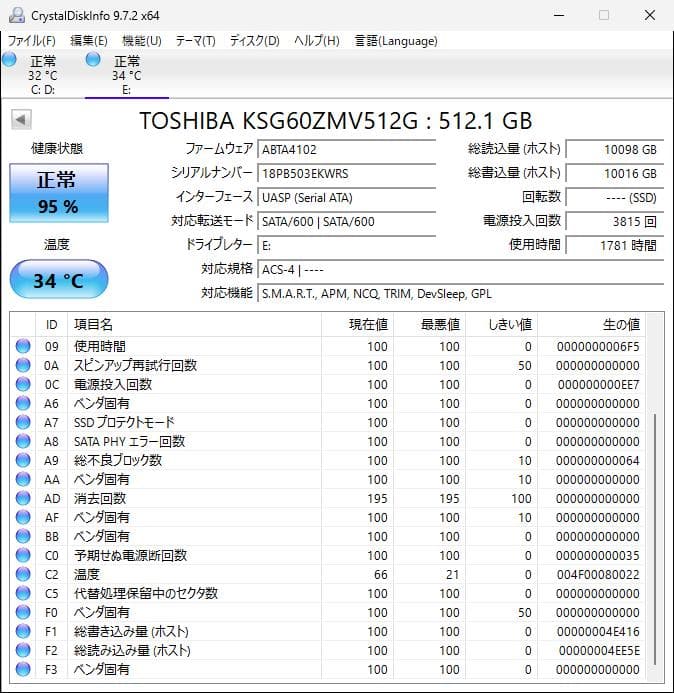This screenshot has height=693, width=674.
Task: Click the 34 °C temperature button
Action: pyautogui.click(x=59, y=279)
